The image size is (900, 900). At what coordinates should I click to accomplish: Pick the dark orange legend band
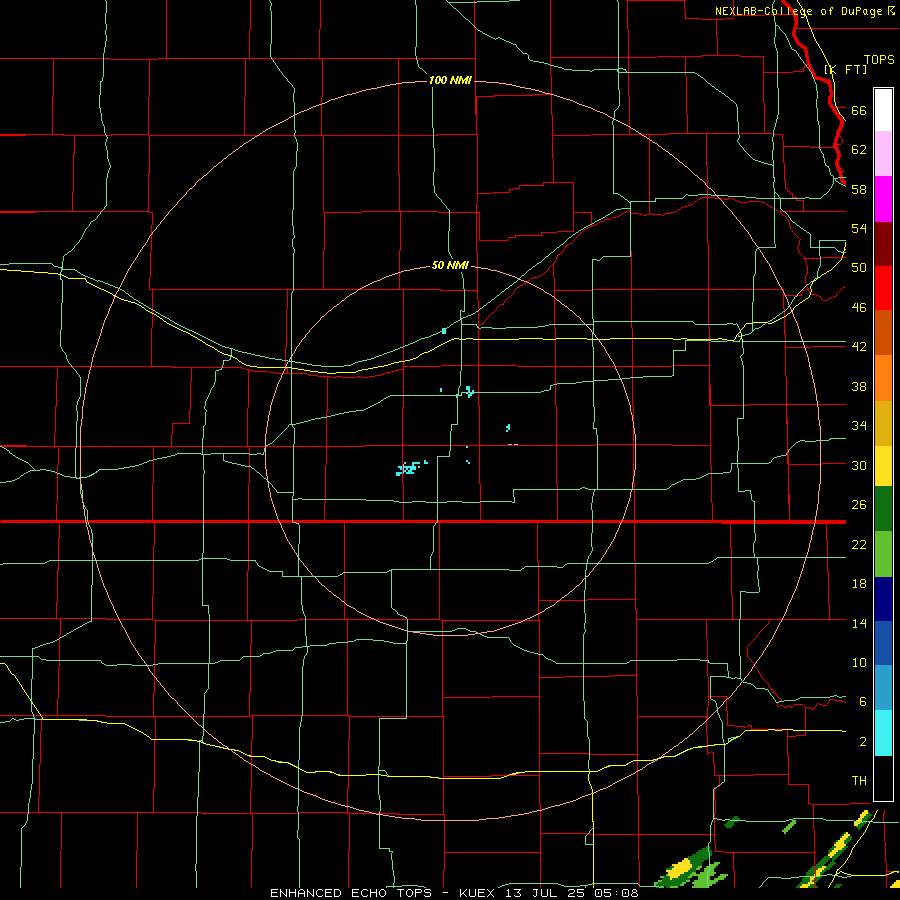[x=883, y=332]
